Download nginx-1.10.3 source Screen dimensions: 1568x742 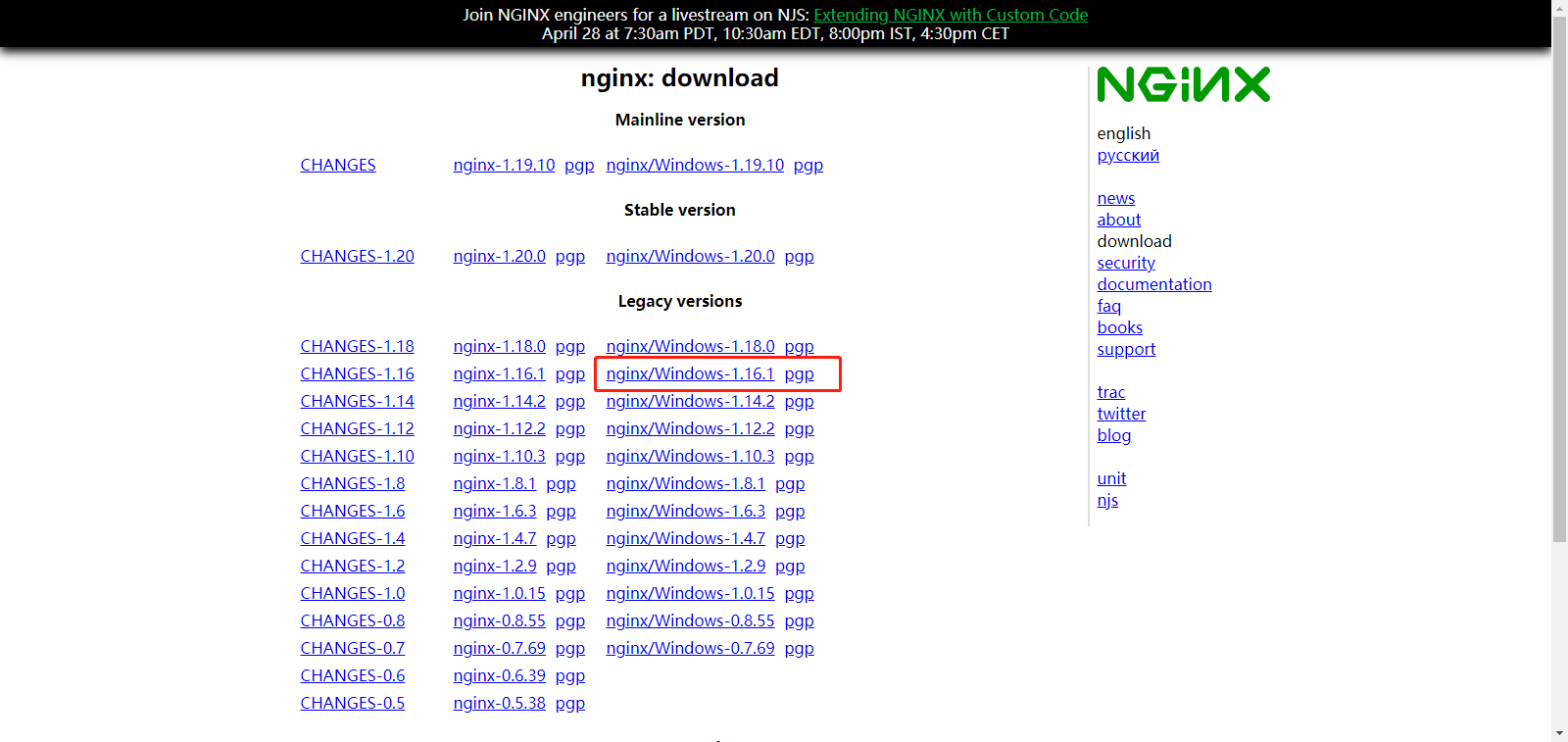point(499,456)
